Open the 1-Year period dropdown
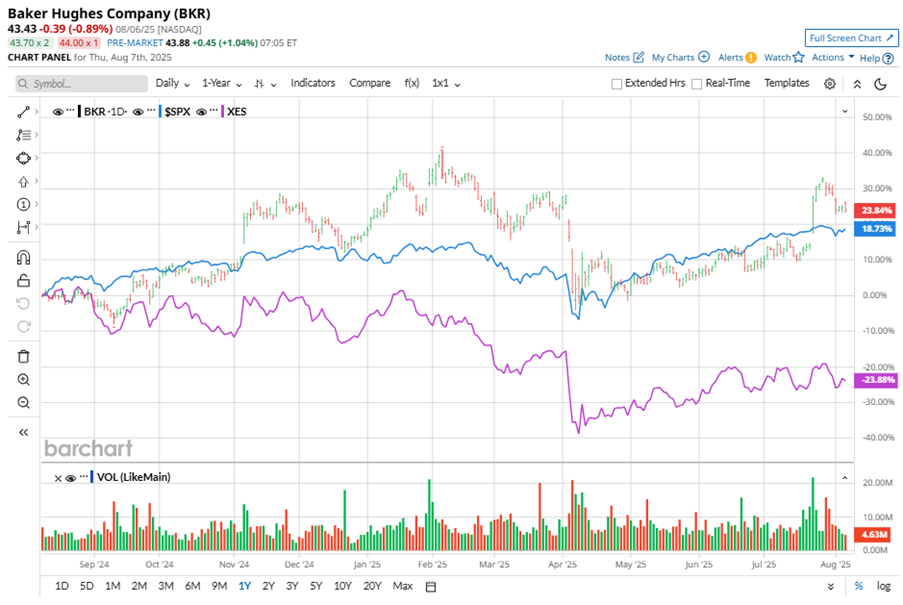Viewport: 903px width, 605px height. tap(222, 83)
